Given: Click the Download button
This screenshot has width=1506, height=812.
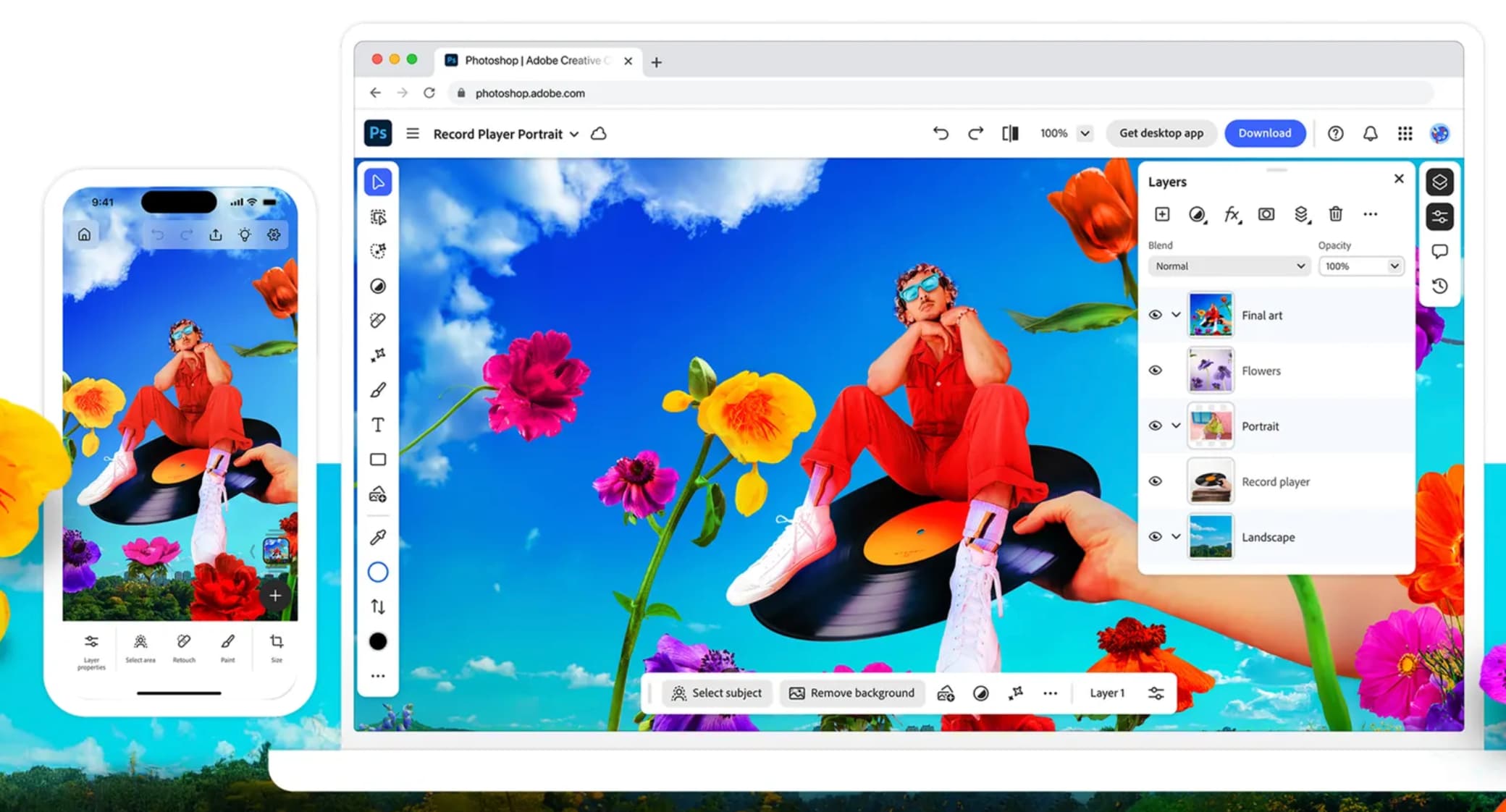Looking at the screenshot, I should point(1264,133).
